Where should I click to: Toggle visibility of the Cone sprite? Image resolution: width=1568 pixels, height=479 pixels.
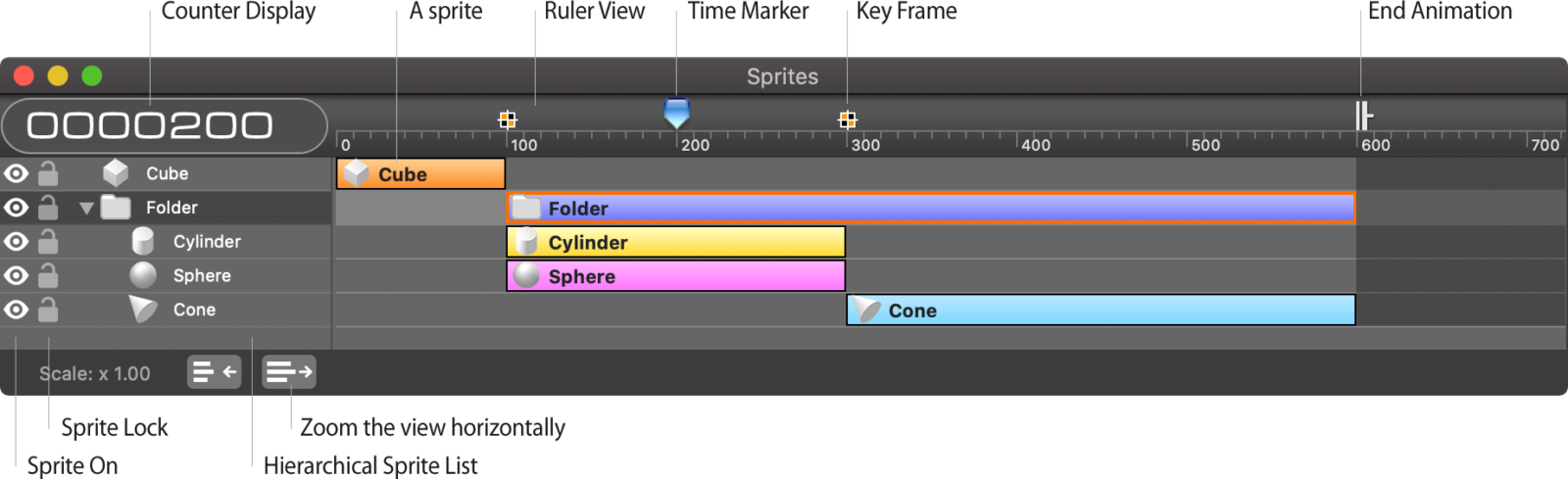click(16, 310)
